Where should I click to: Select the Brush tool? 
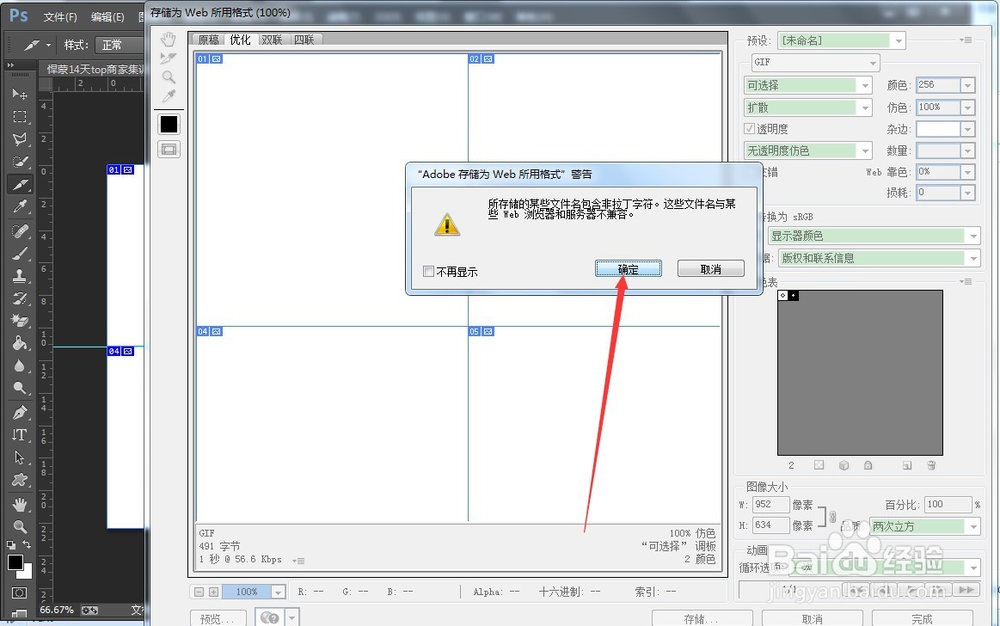pos(20,253)
